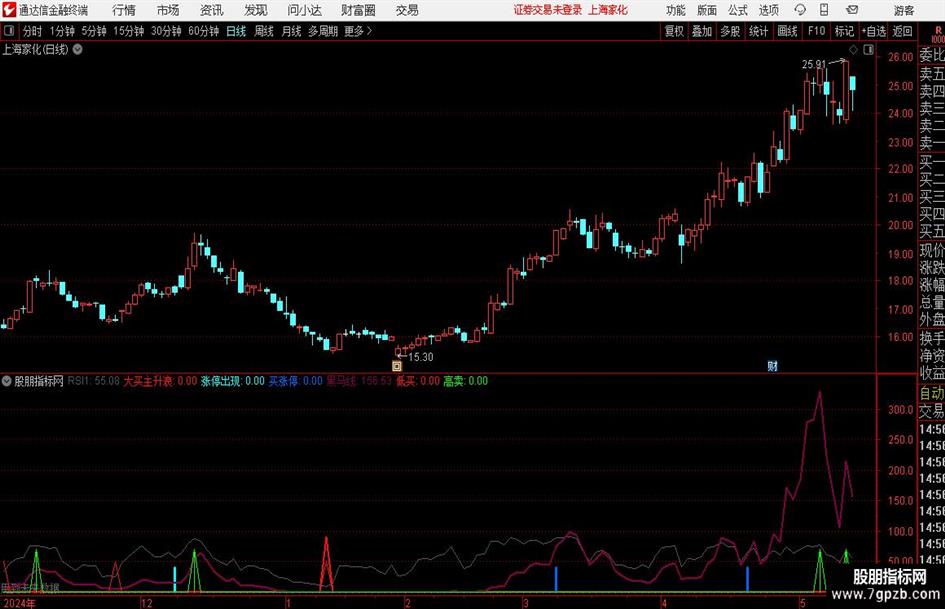This screenshot has width=945, height=609.
Task: Click the 证券交易未登录 login link
Action: coord(548,10)
